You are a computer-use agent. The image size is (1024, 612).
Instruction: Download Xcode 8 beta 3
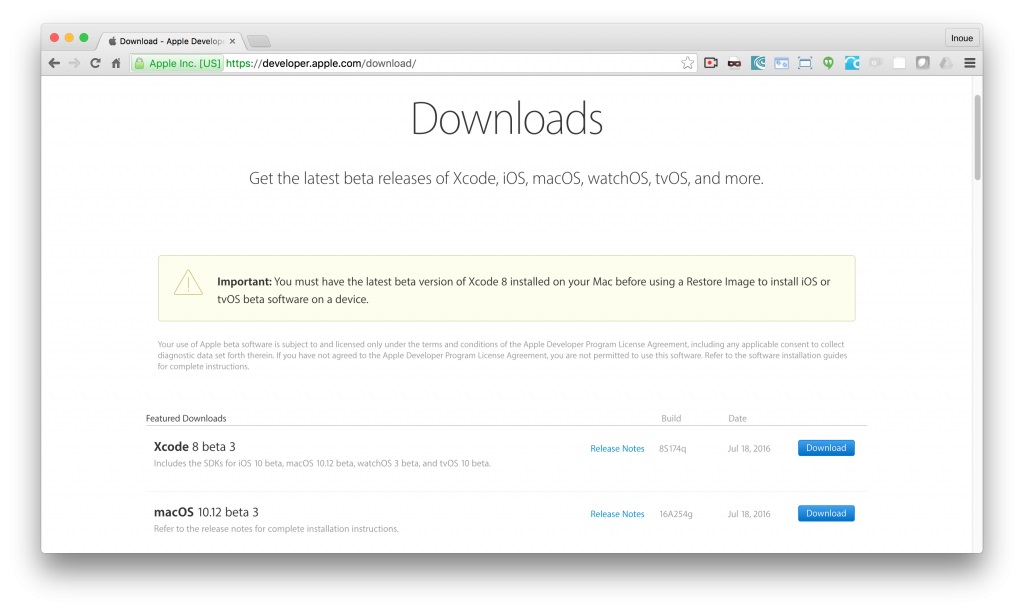pyautogui.click(x=825, y=448)
